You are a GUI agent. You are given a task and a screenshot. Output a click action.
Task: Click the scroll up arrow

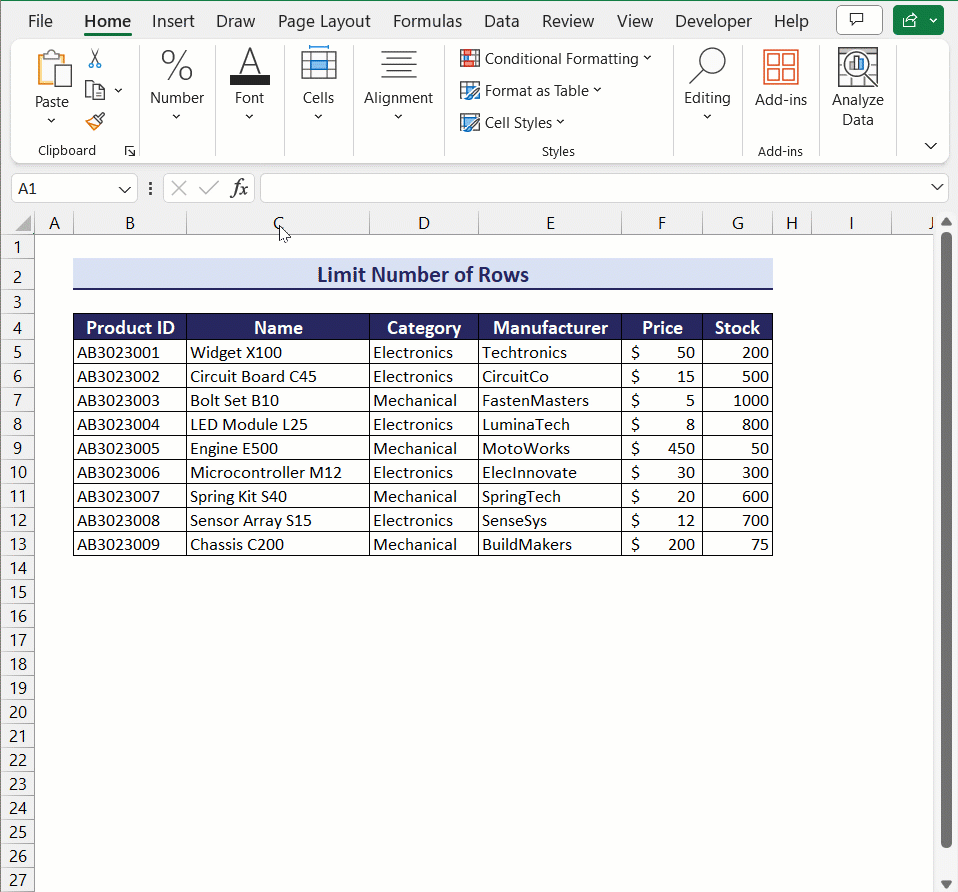pyautogui.click(x=946, y=221)
